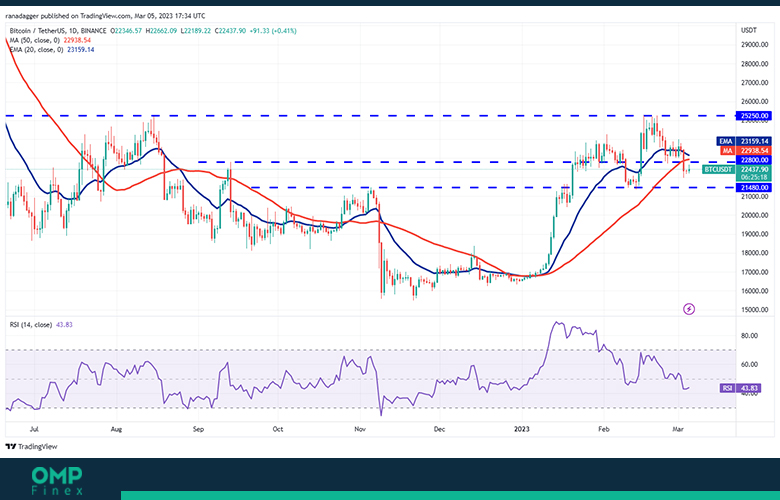Click the Aug label on time axis
Image resolution: width=780 pixels, height=500 pixels.
coord(116,429)
